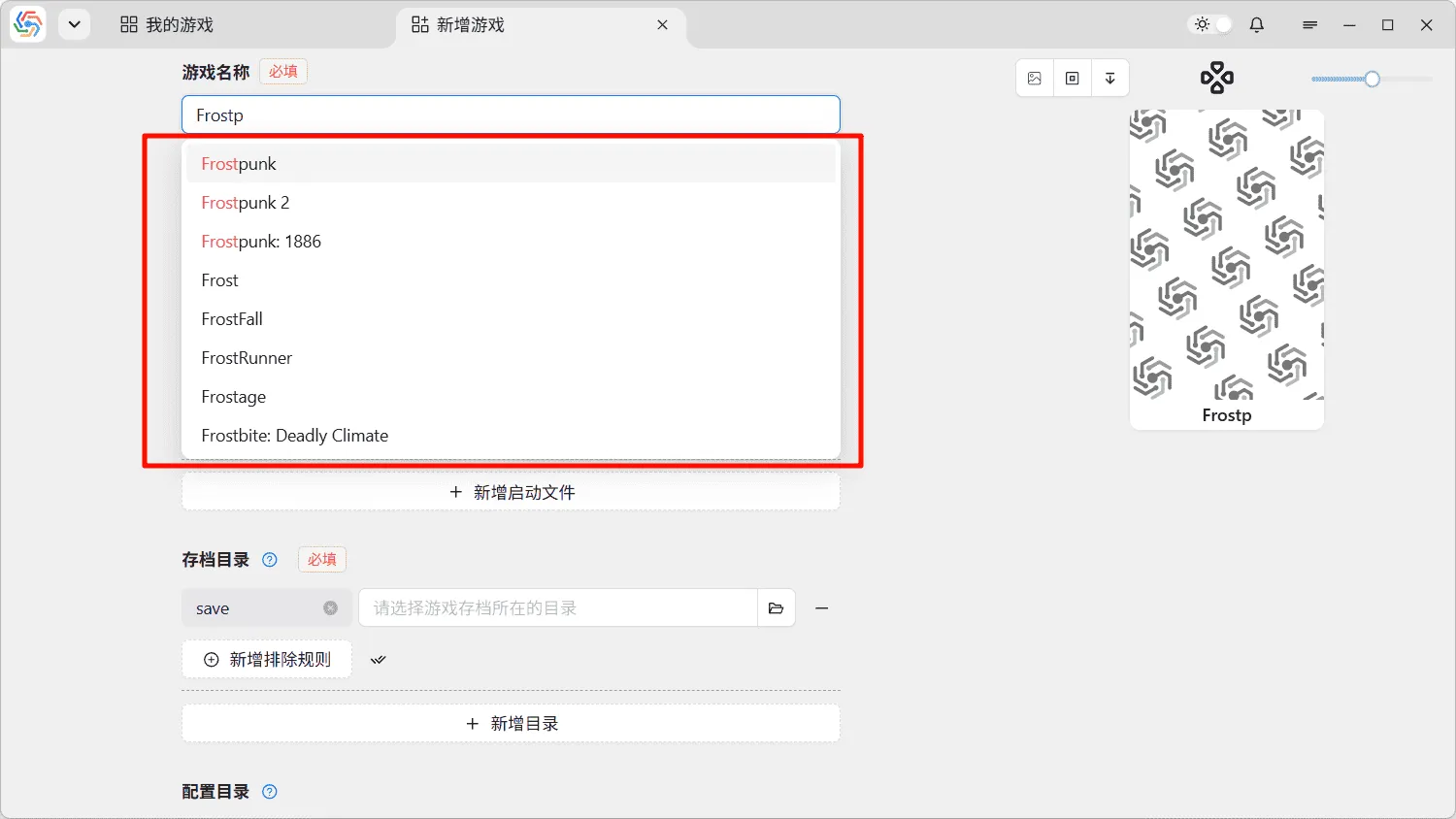Click the square frame icon button
1456x819 pixels.
1073,79
